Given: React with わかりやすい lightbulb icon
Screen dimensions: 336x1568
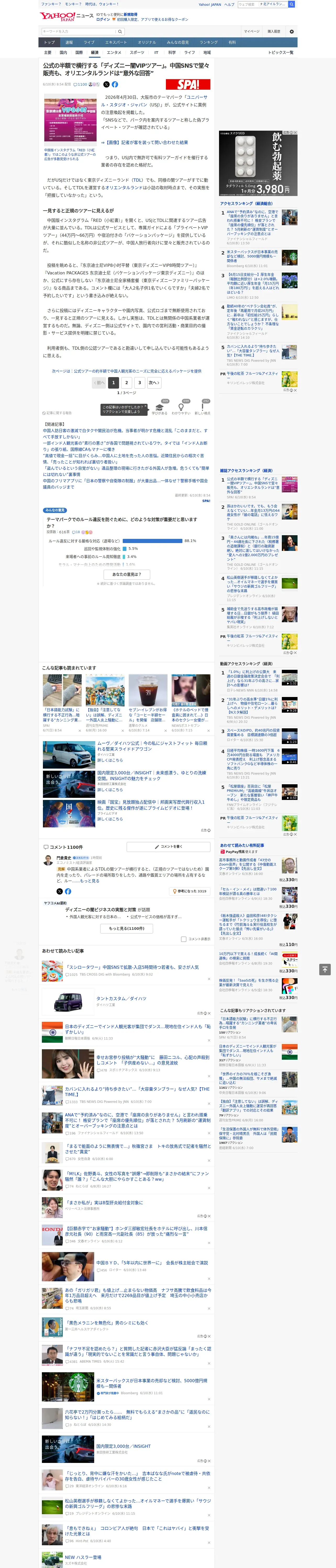Looking at the screenshot, I should pyautogui.click(x=181, y=407).
